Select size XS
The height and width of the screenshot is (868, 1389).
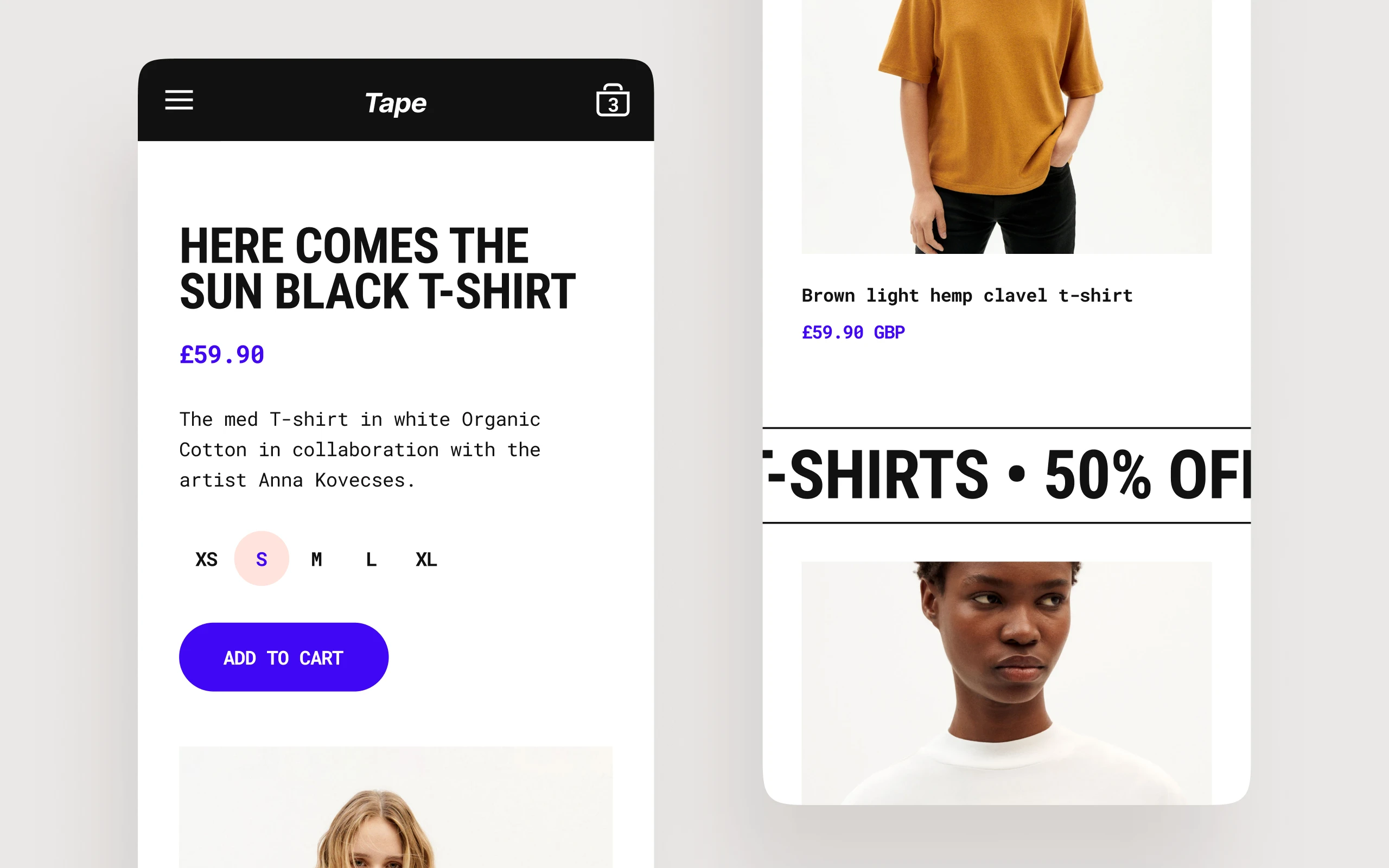pos(207,559)
